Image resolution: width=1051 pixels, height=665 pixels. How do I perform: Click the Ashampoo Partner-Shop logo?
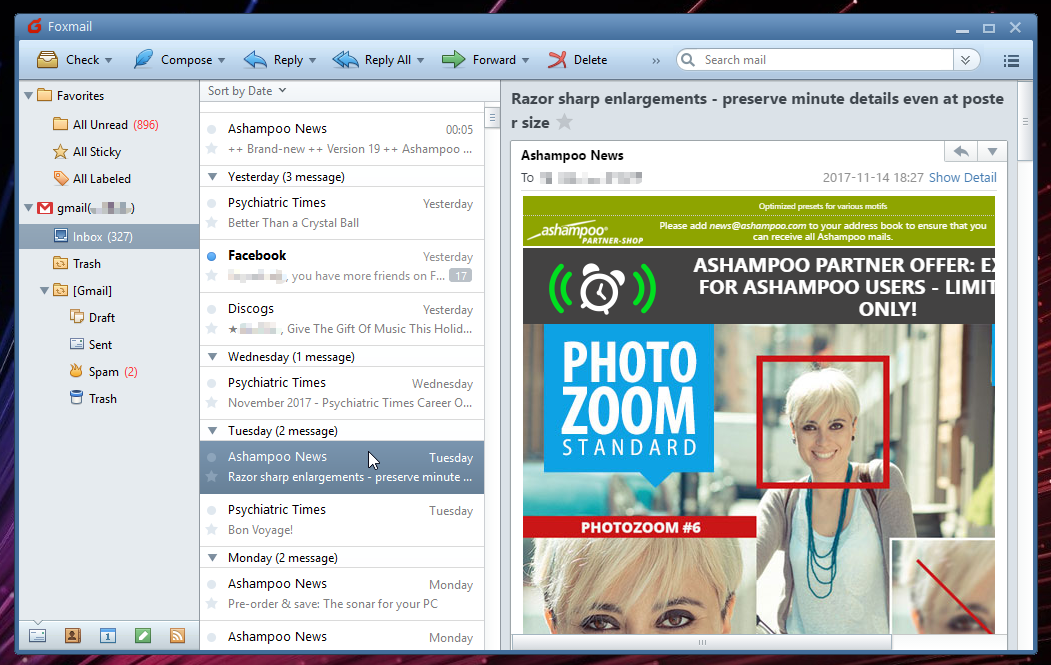(584, 233)
